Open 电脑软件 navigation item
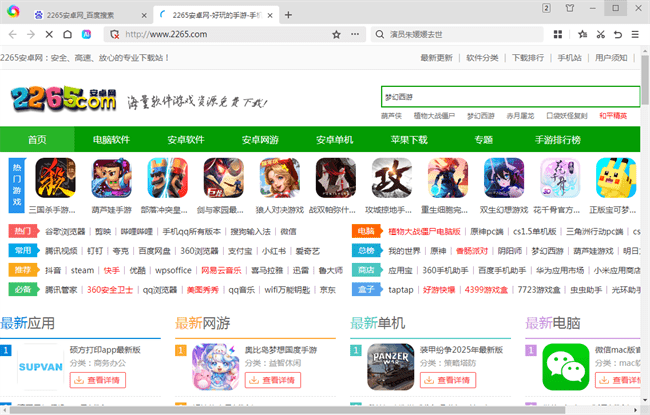The height and width of the screenshot is (415, 650). tap(112, 140)
